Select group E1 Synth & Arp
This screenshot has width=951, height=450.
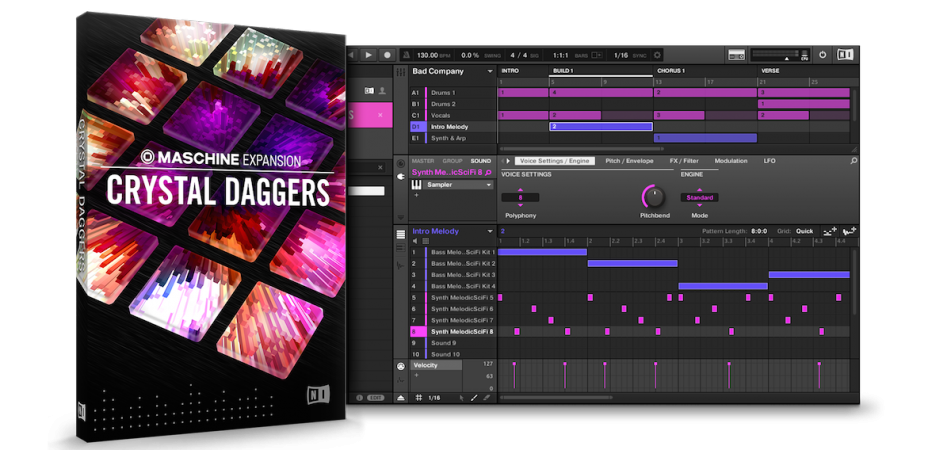(x=452, y=138)
